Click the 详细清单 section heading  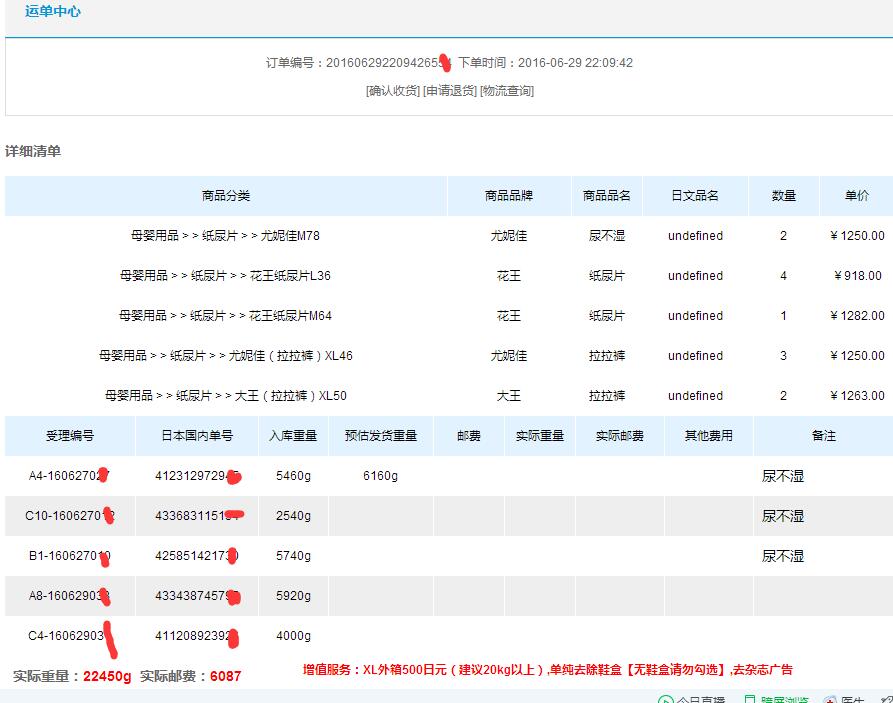point(33,151)
